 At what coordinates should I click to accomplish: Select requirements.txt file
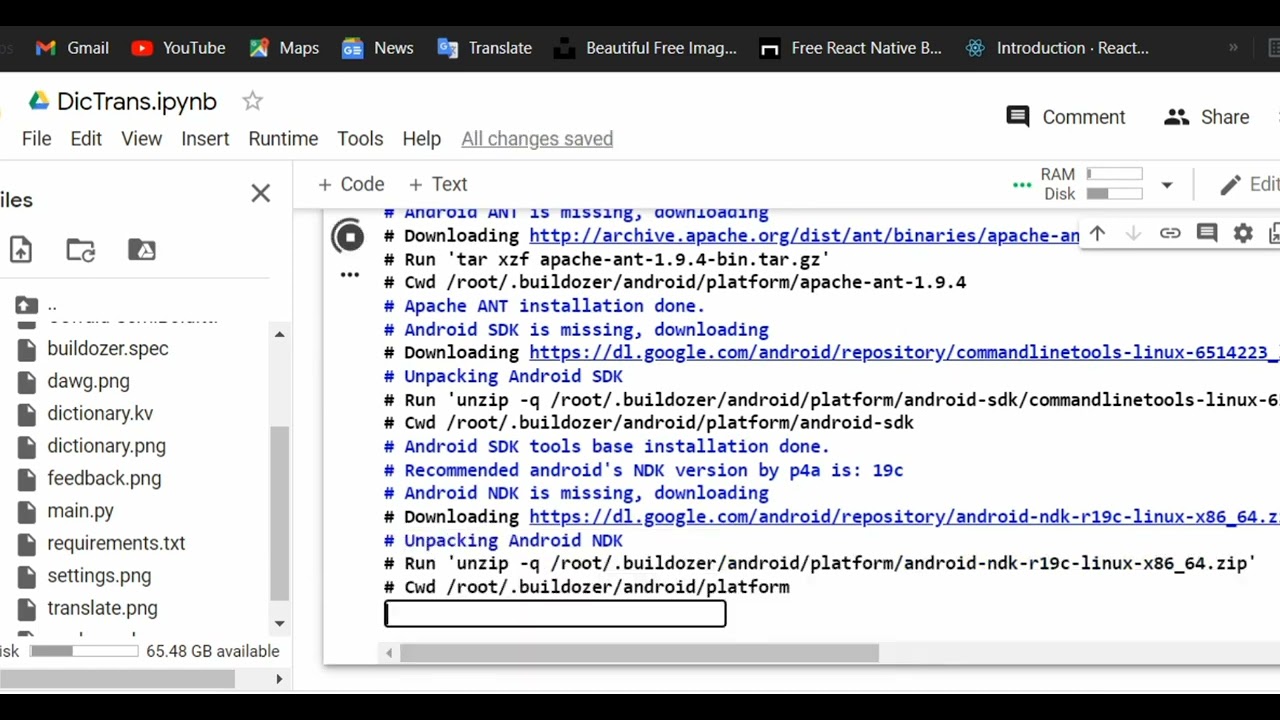click(116, 543)
